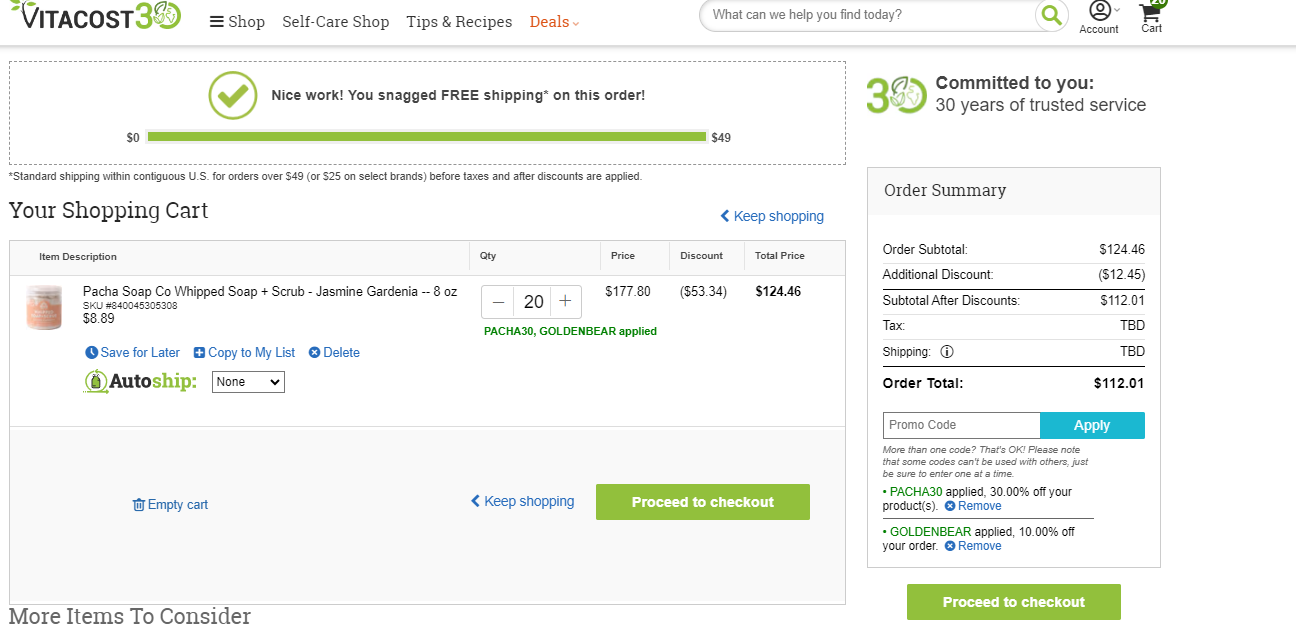Decrease quantity with the minus button
1296x634 pixels.
[498, 302]
